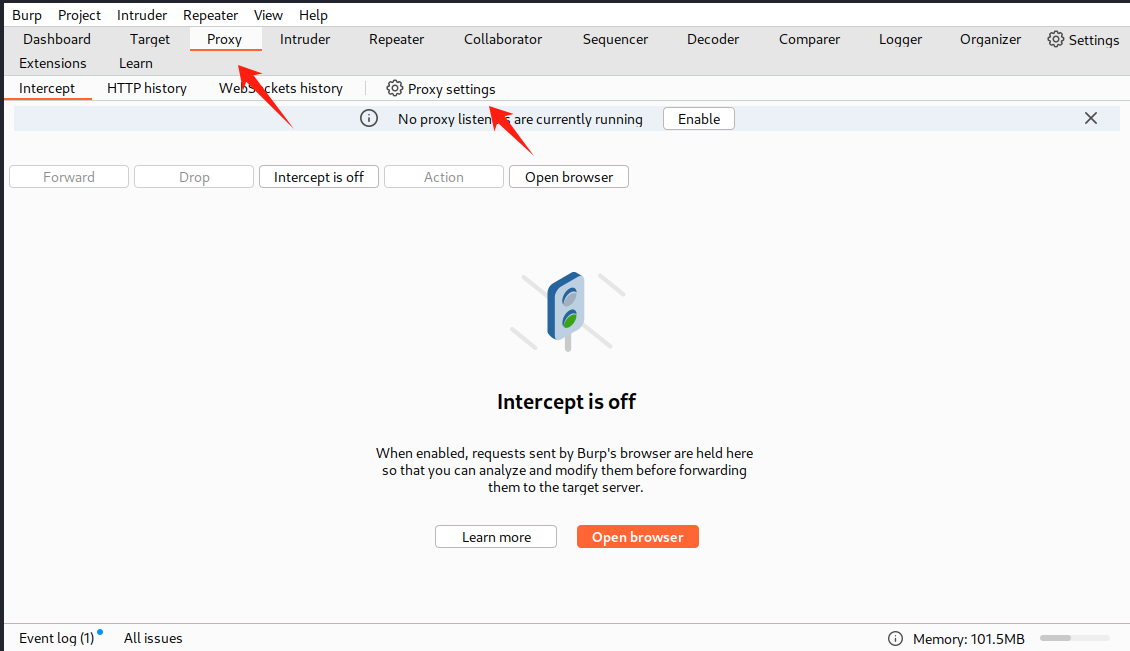Open the Logger tab
This screenshot has height=651, width=1130.
900,39
